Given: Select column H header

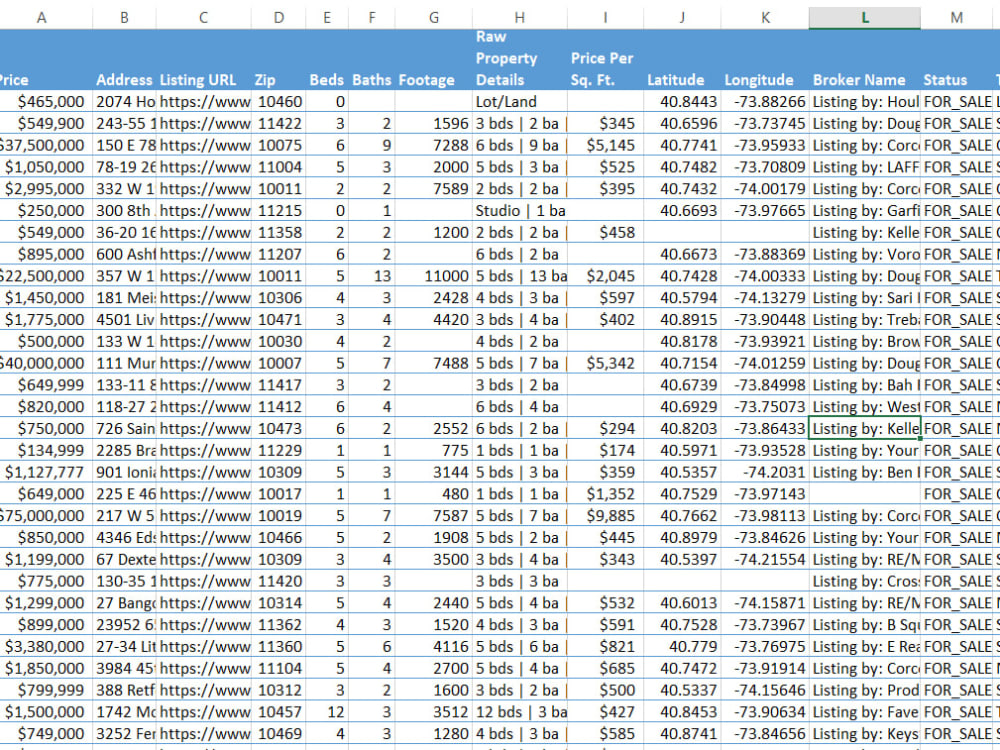Looking at the screenshot, I should 519,17.
